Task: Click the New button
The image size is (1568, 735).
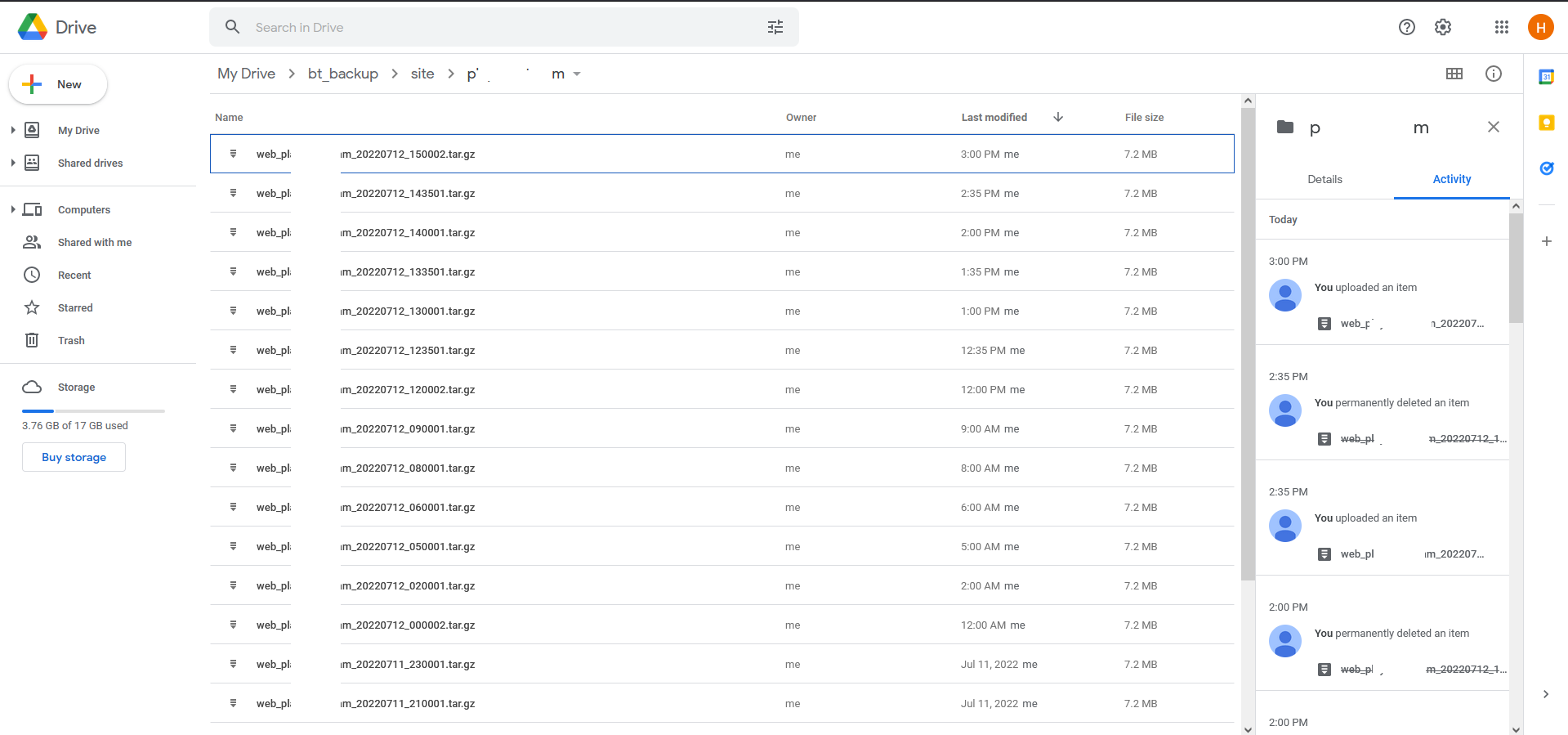Action: [57, 84]
